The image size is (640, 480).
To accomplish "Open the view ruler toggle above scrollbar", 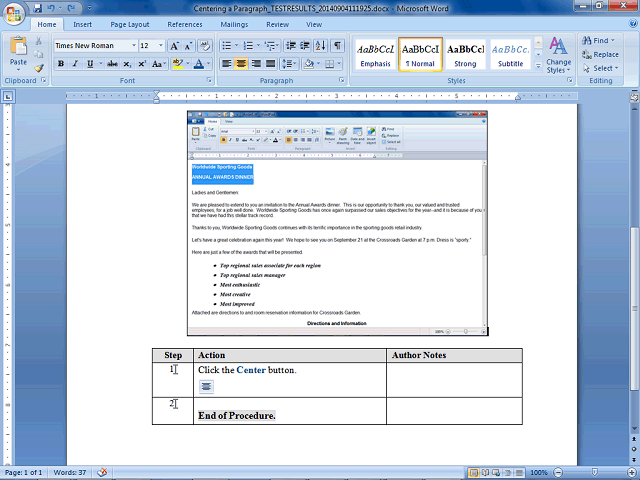I will [x=634, y=97].
